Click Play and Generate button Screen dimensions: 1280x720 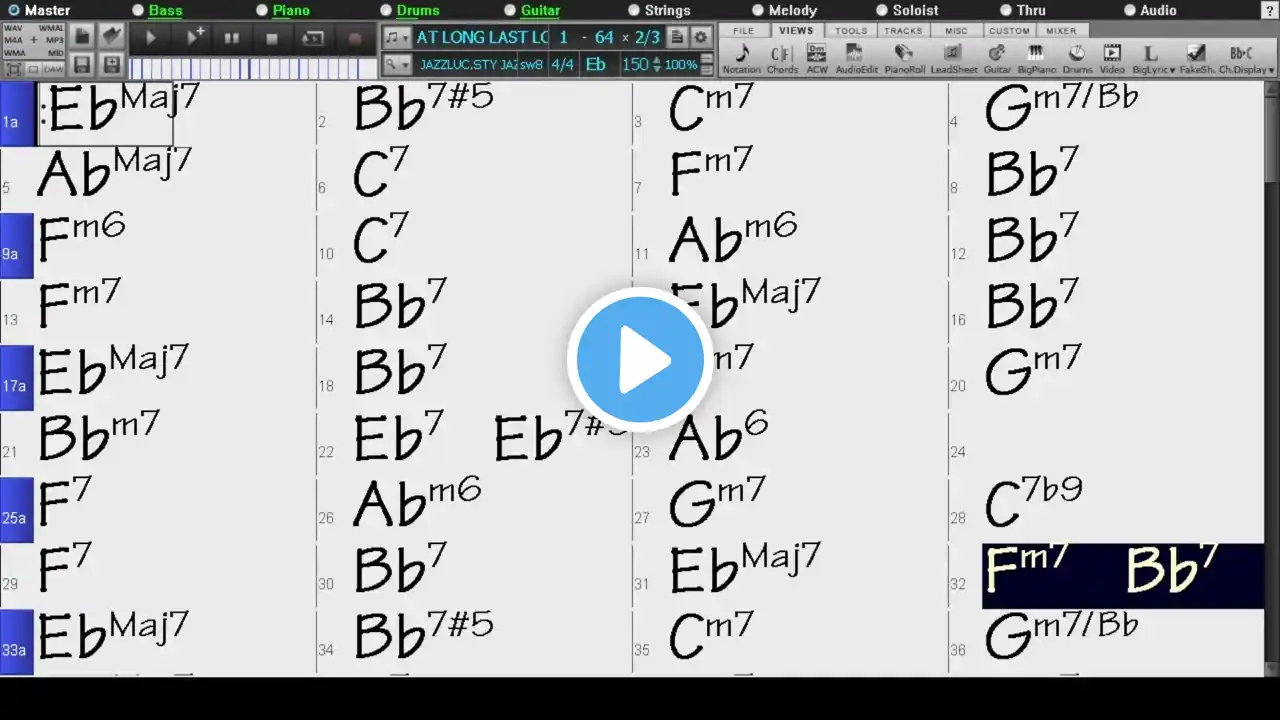[195, 38]
